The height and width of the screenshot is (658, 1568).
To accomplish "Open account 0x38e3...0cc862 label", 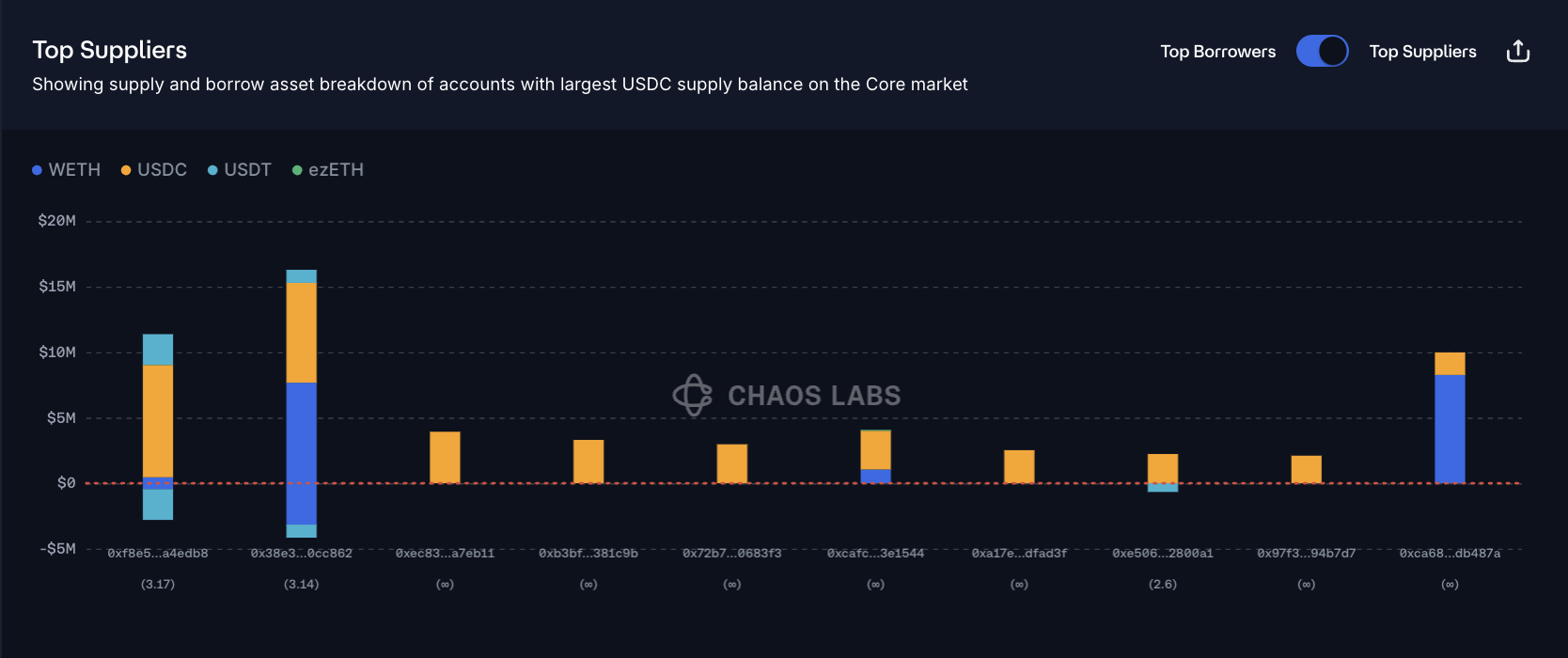I will point(301,554).
